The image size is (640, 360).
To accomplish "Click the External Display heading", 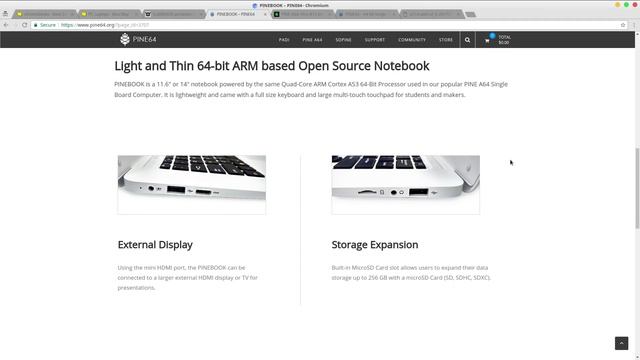I will click(x=155, y=245).
